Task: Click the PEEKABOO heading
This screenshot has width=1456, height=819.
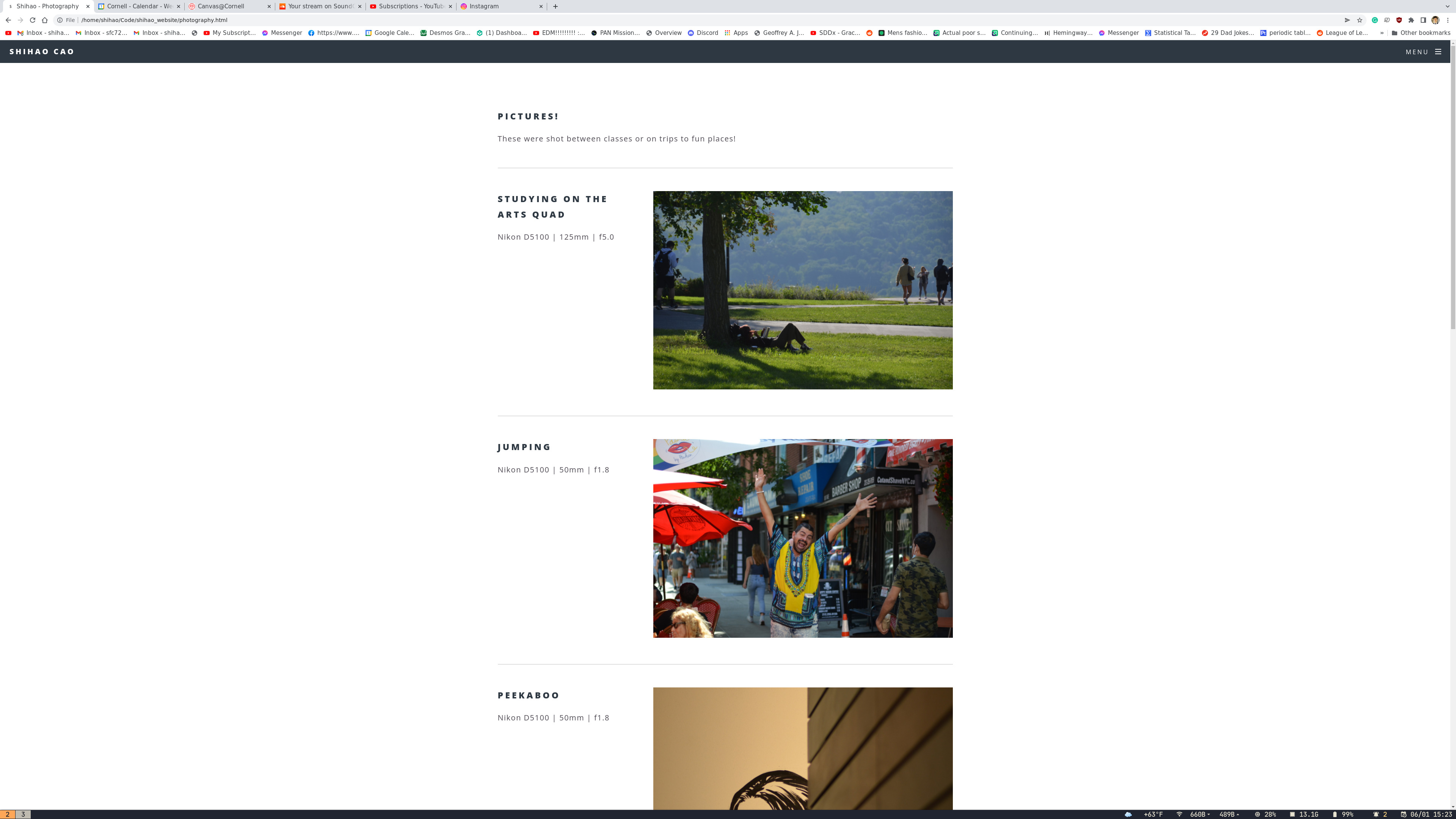Action: pos(529,695)
